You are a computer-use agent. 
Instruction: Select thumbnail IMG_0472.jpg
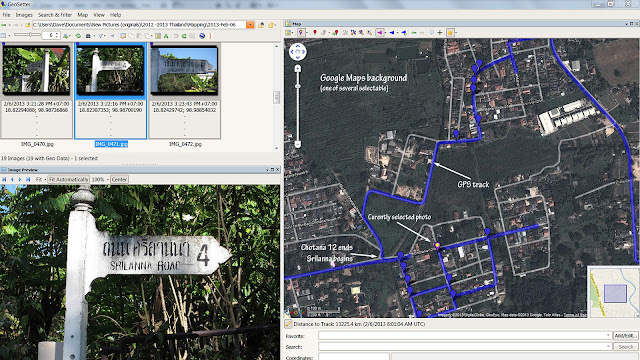(184, 91)
